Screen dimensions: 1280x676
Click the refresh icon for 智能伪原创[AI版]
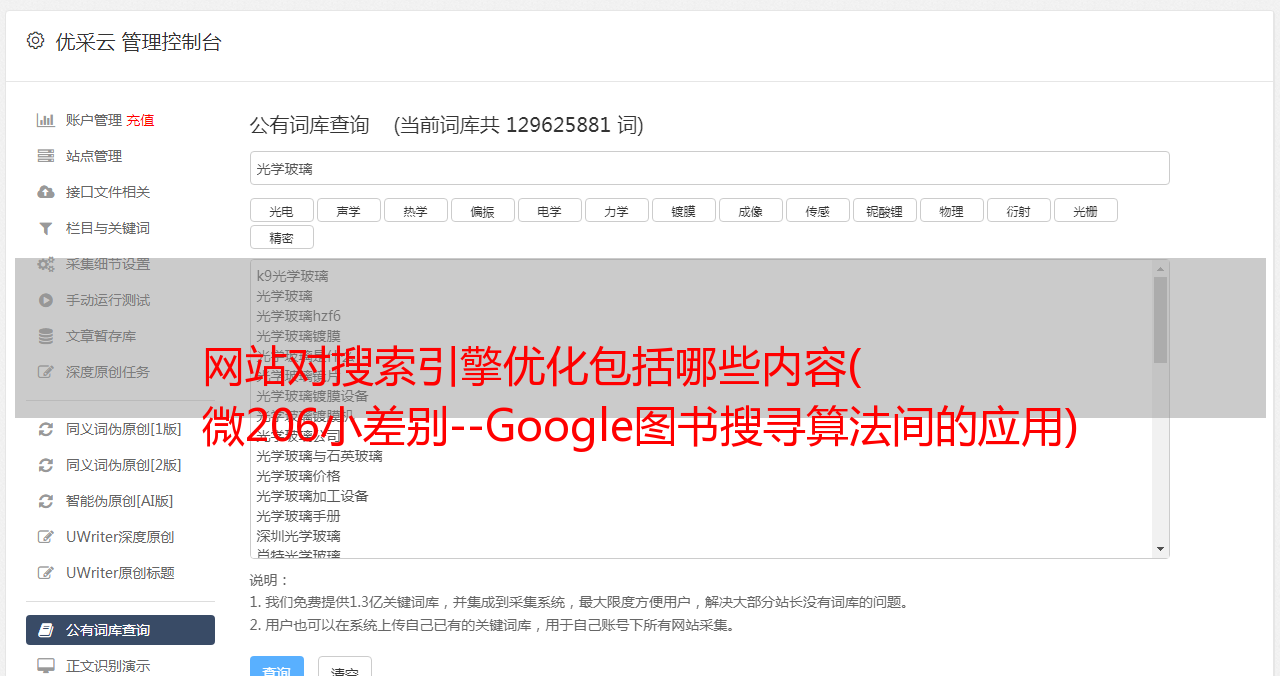(46, 501)
